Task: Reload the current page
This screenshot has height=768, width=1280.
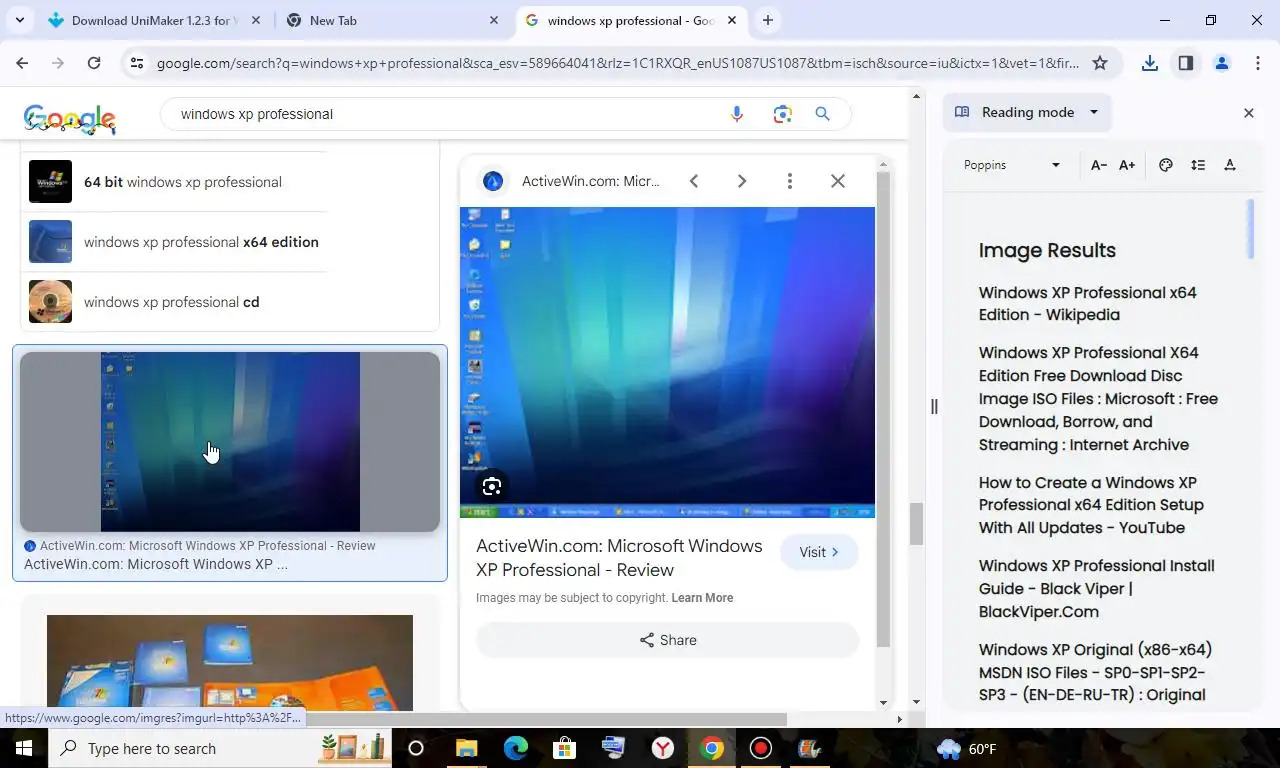Action: 94,63
